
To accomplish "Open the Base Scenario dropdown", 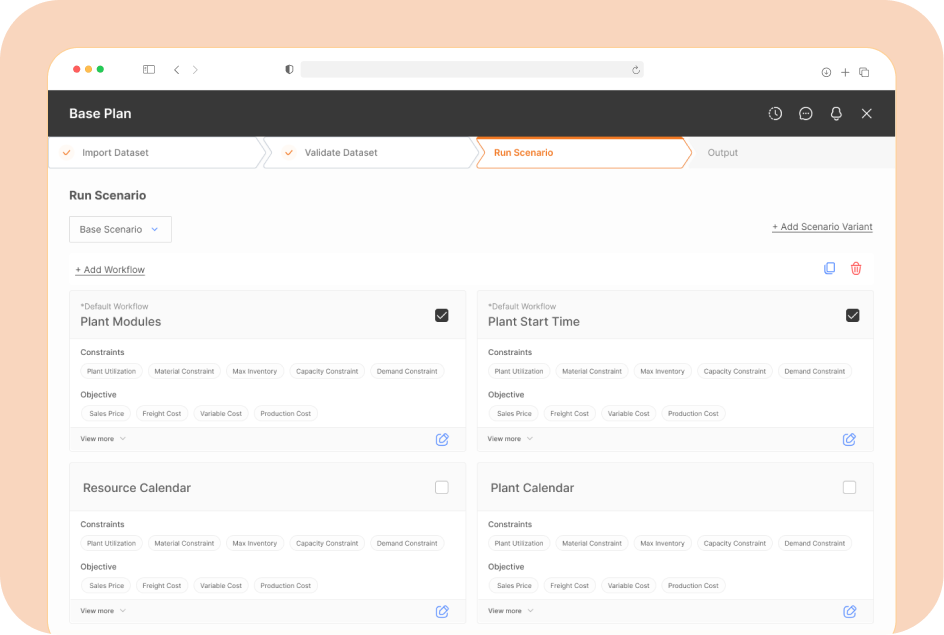I will [120, 229].
